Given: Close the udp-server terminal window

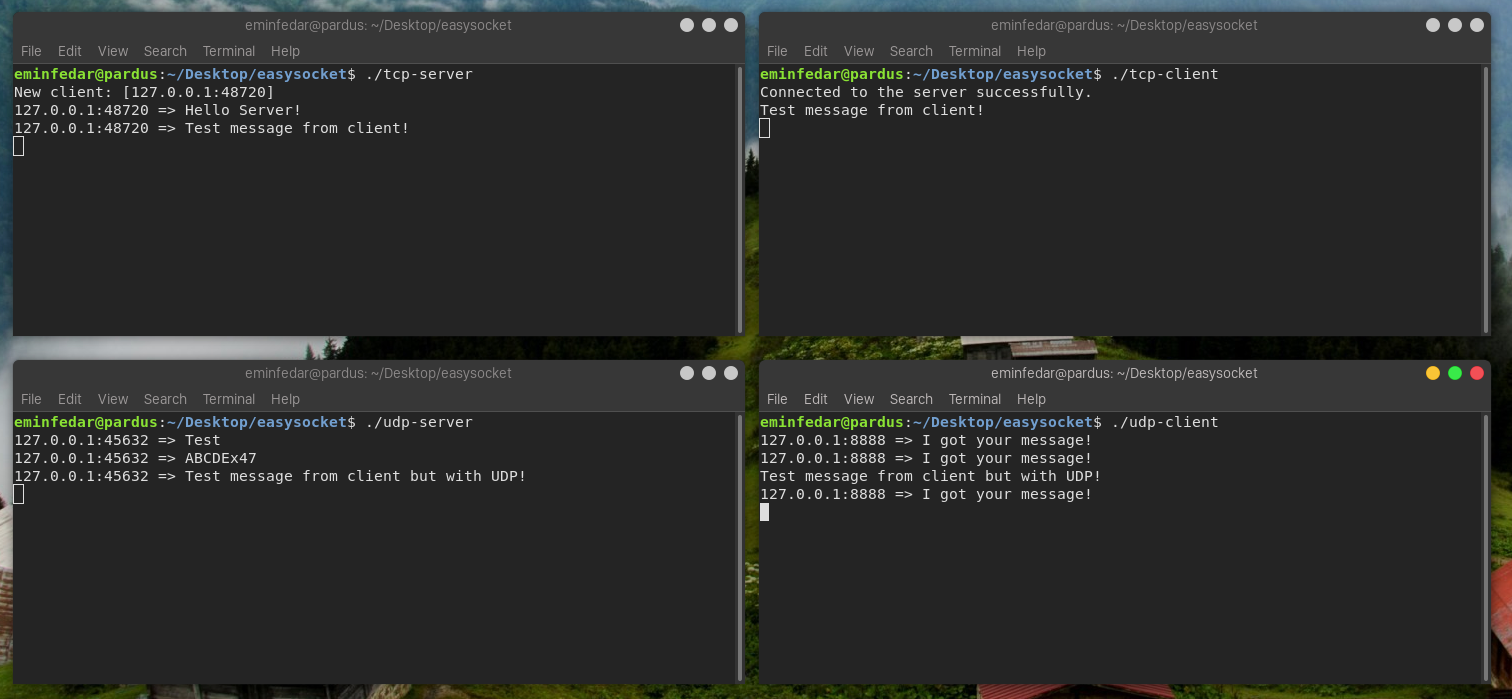Looking at the screenshot, I should 730,373.
